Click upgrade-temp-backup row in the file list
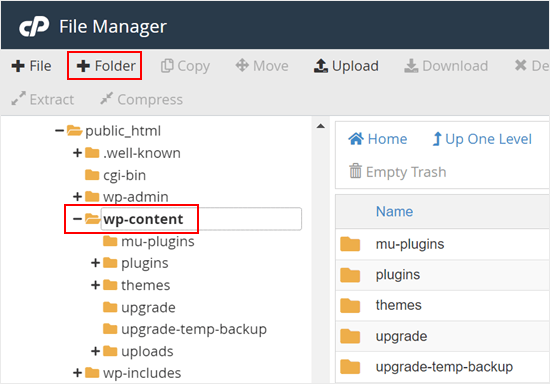Image resolution: width=550 pixels, height=384 pixels. [x=443, y=367]
